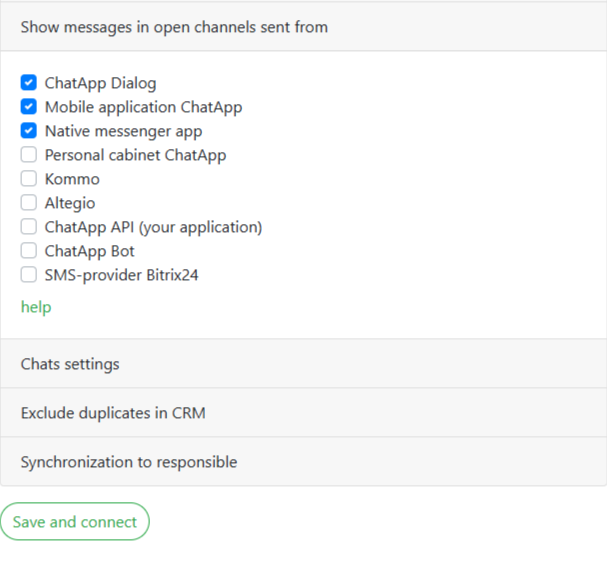This screenshot has width=607, height=561.
Task: Check the Kommo checkbox
Action: click(x=29, y=179)
